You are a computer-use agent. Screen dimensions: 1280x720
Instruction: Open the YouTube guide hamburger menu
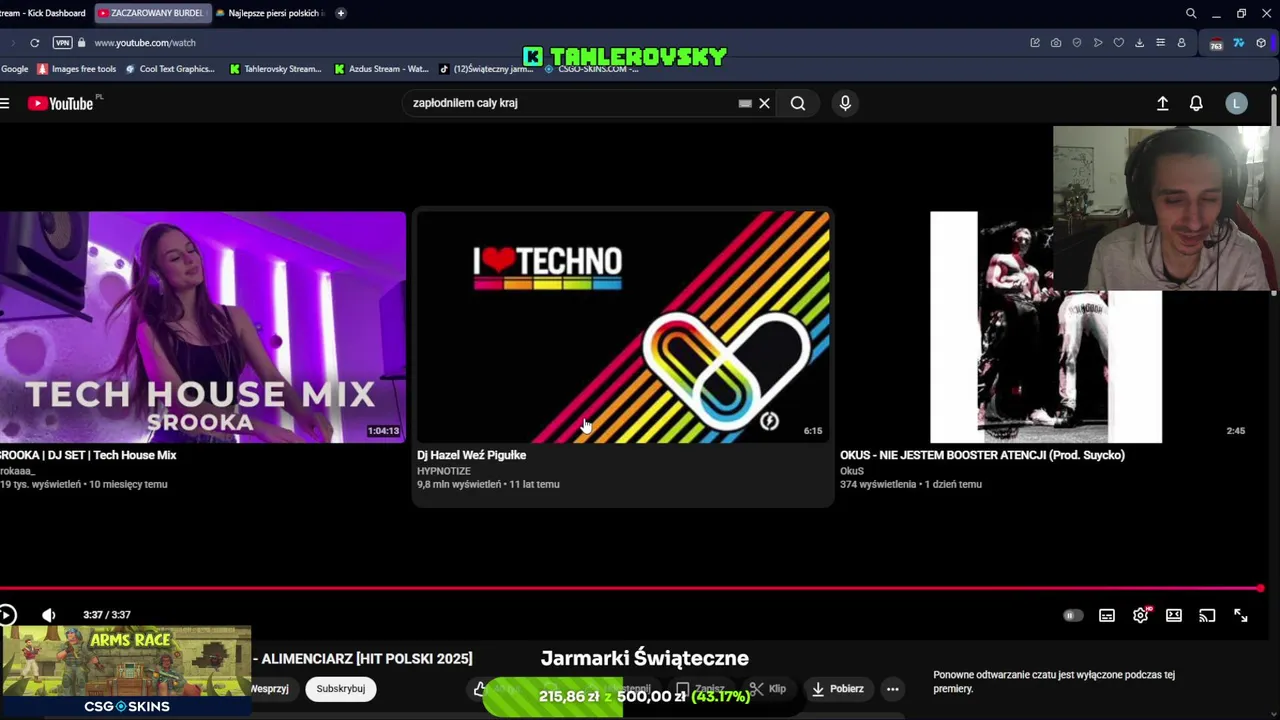coord(5,103)
